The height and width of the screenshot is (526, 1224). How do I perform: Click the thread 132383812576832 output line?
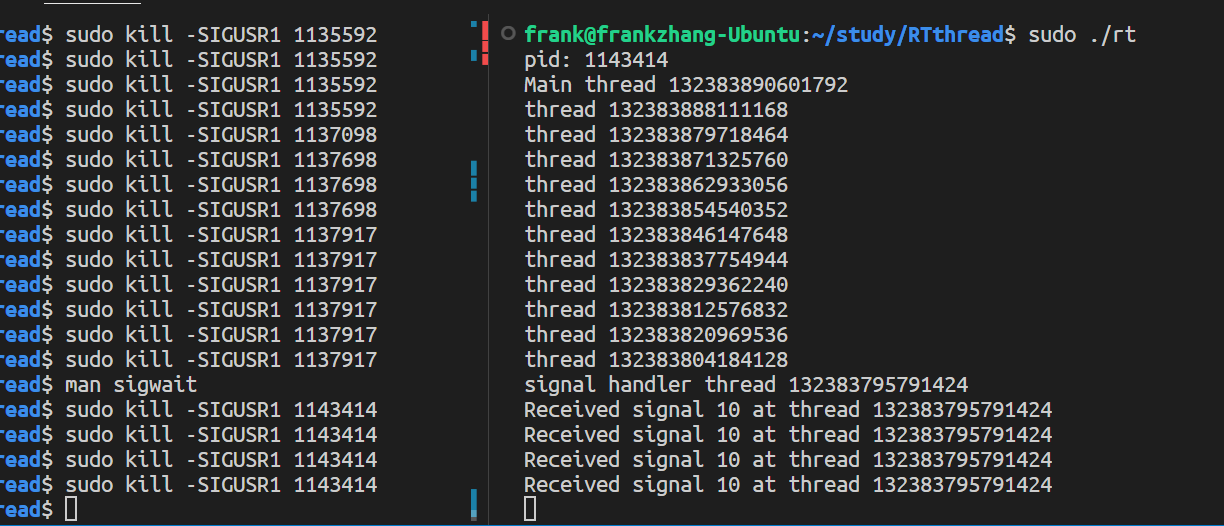click(656, 310)
